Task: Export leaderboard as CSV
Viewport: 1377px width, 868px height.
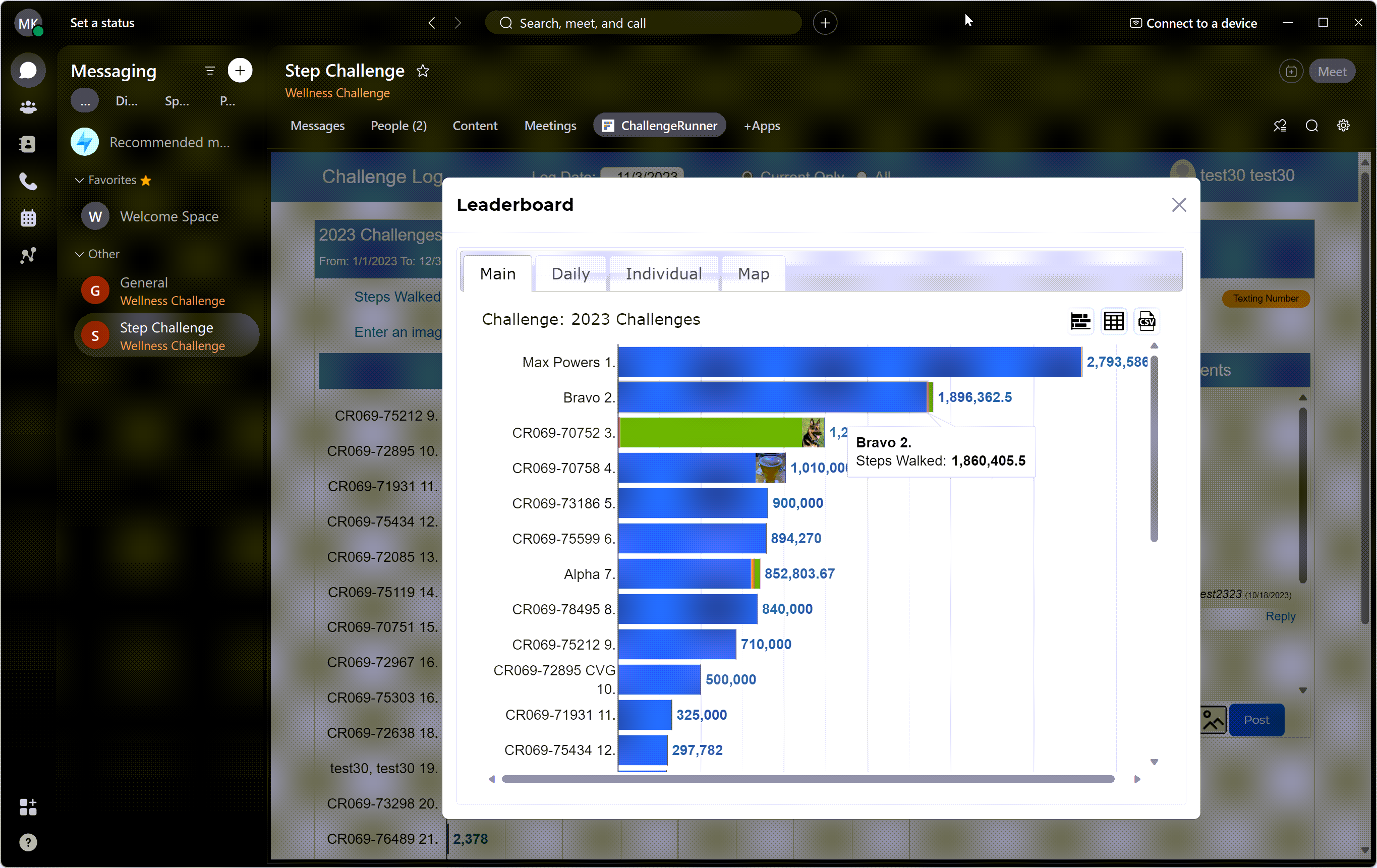Action: [x=1146, y=321]
